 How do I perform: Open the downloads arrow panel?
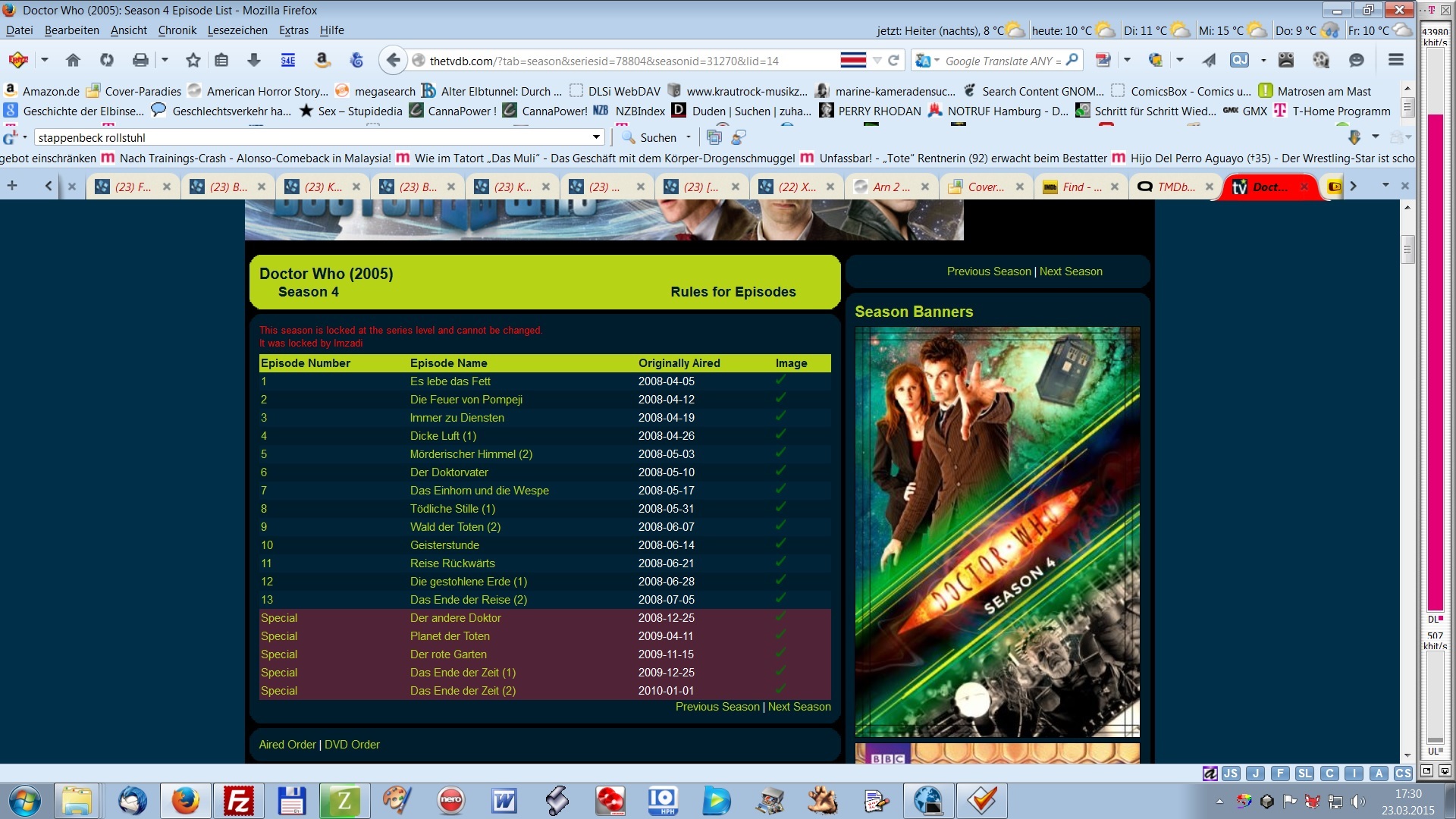[x=254, y=60]
